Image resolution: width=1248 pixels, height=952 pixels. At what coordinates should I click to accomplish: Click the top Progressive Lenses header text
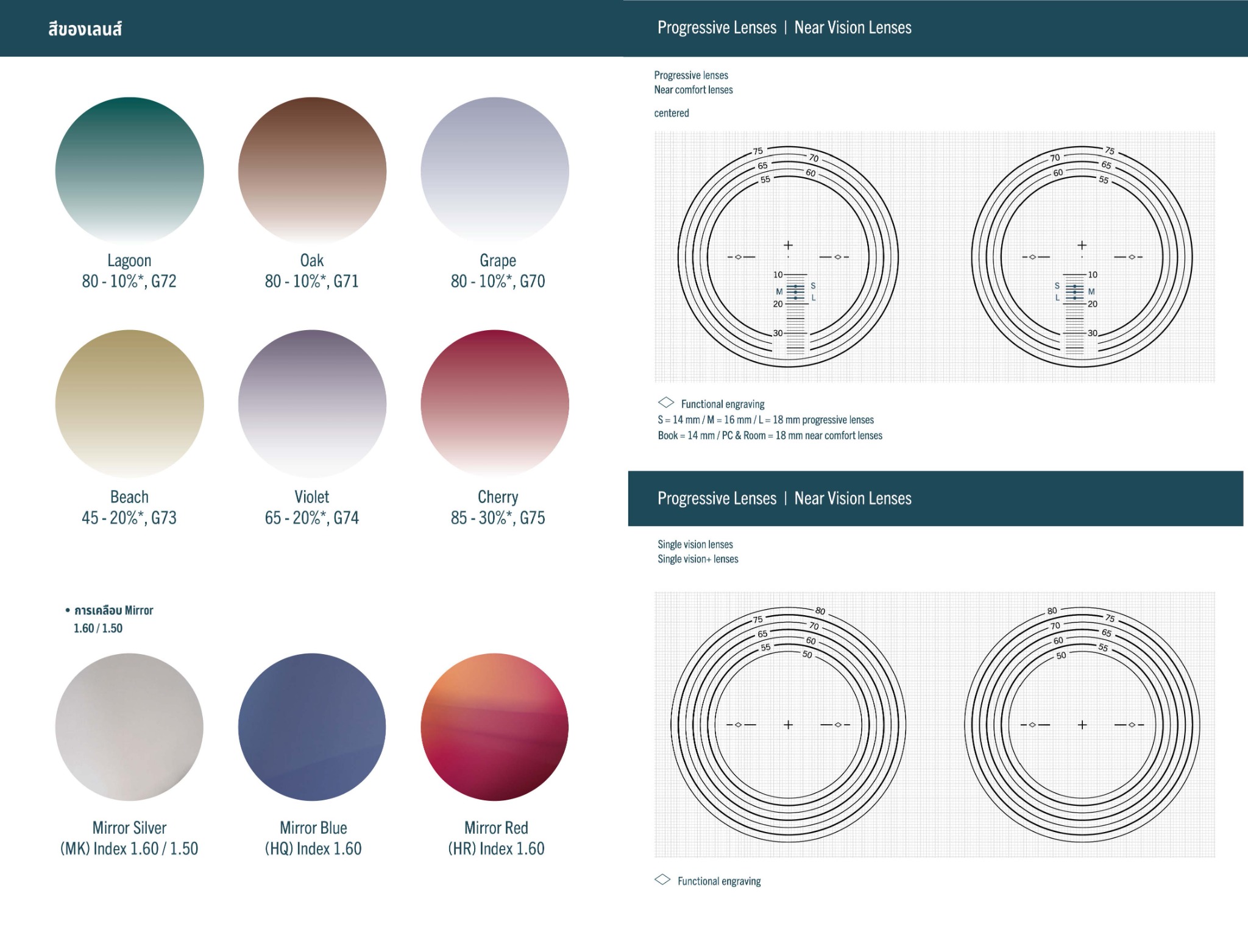[717, 27]
